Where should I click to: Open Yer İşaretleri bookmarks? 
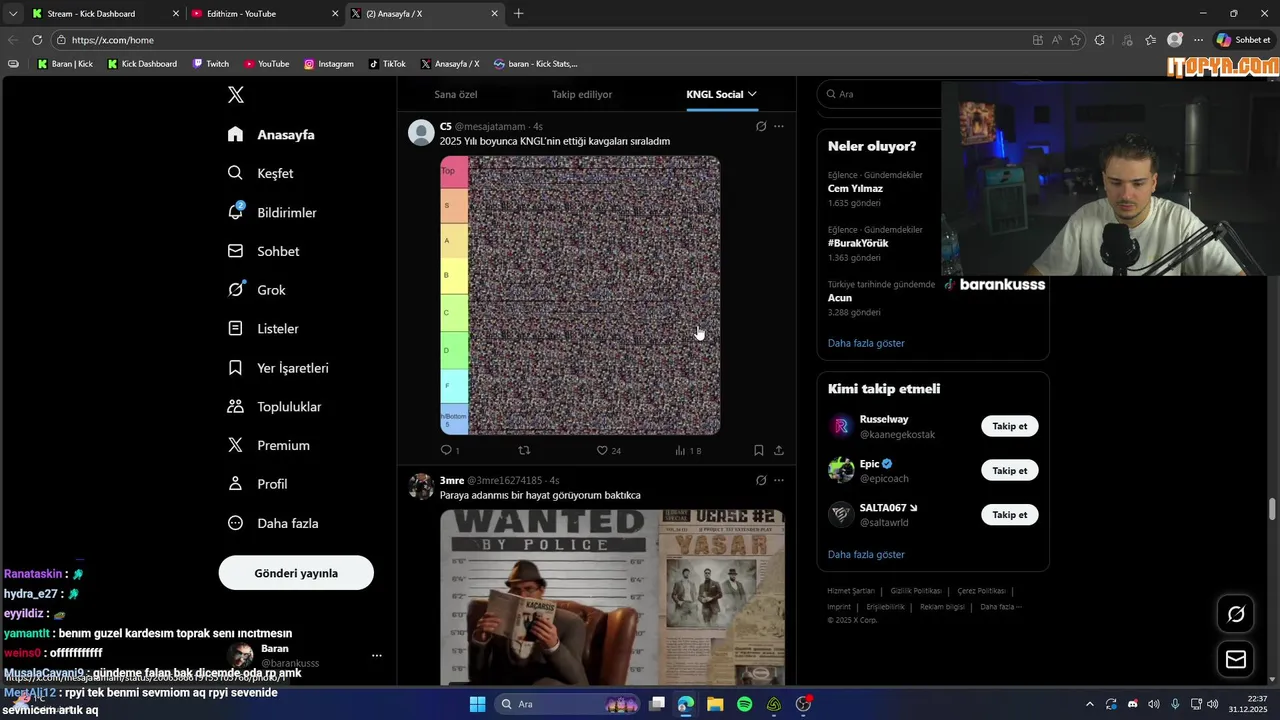click(x=278, y=368)
